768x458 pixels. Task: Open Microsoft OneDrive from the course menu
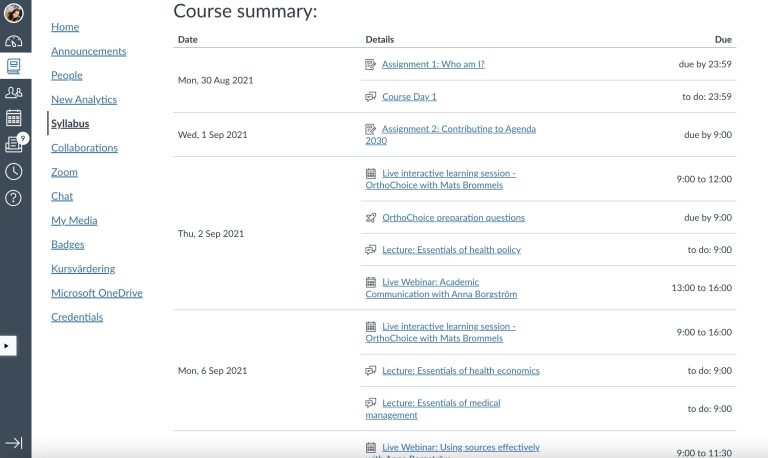tap(97, 293)
